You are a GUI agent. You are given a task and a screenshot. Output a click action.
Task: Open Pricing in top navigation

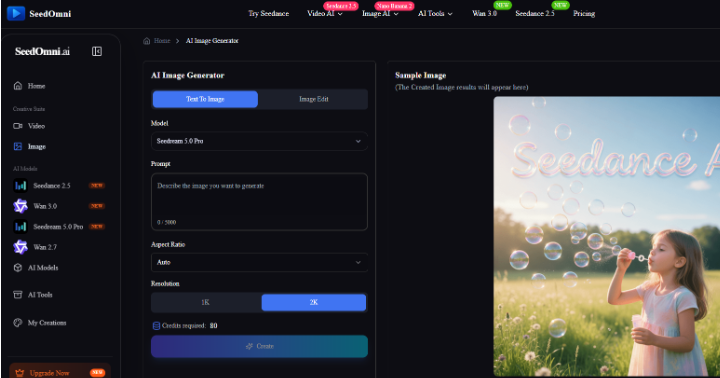coord(584,13)
